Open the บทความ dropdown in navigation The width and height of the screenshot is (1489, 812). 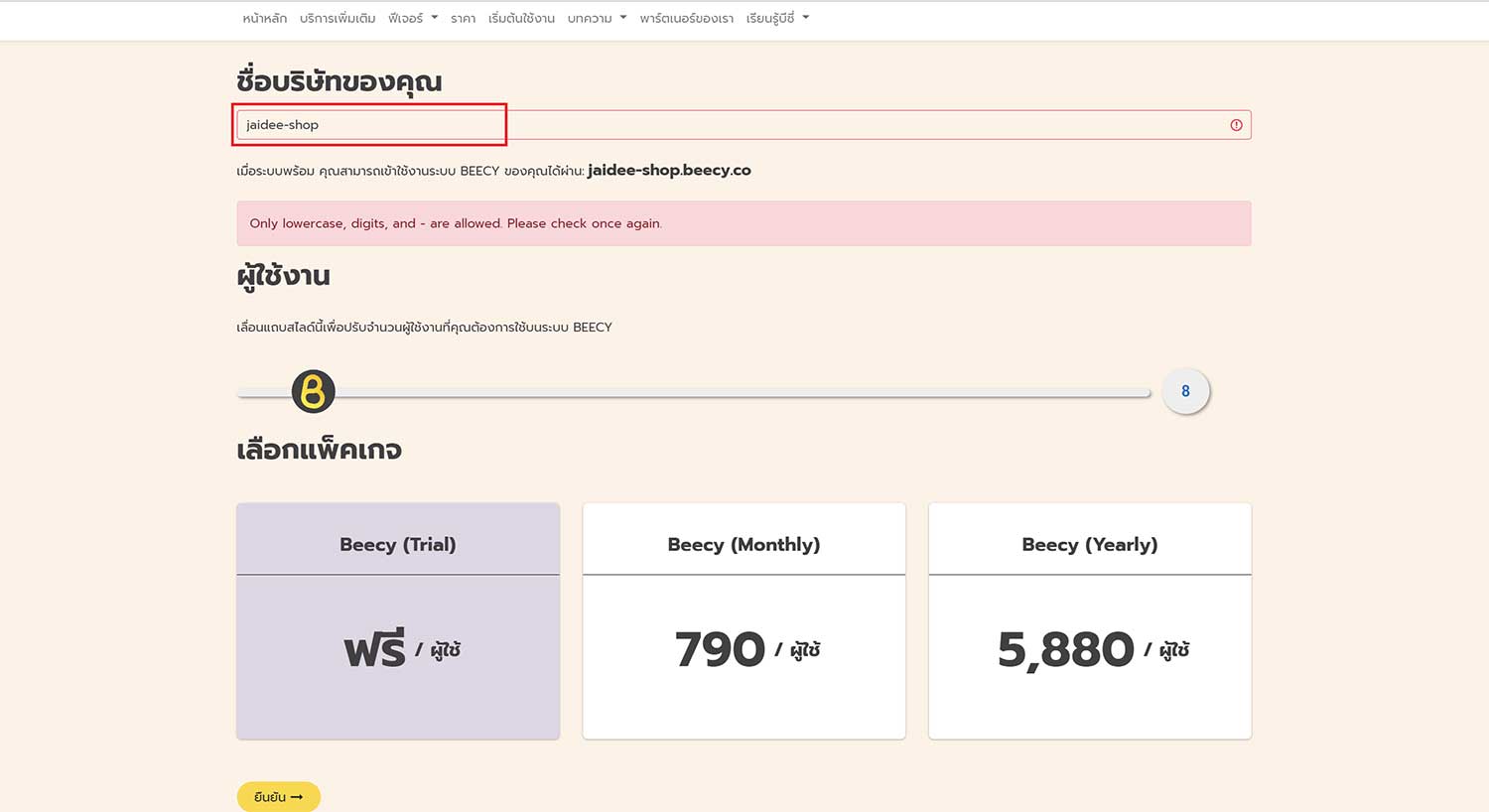[597, 18]
